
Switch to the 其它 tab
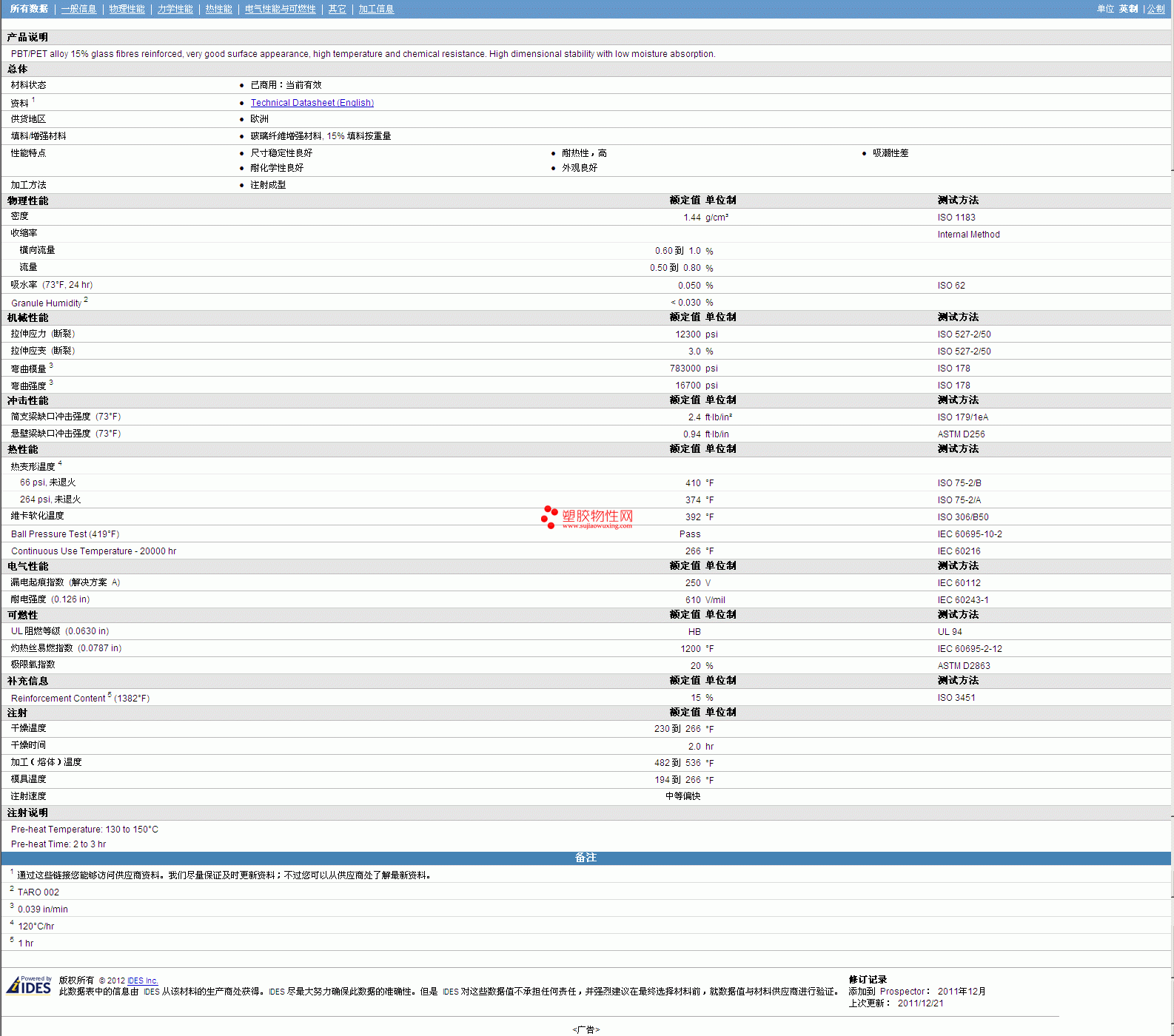coord(337,9)
